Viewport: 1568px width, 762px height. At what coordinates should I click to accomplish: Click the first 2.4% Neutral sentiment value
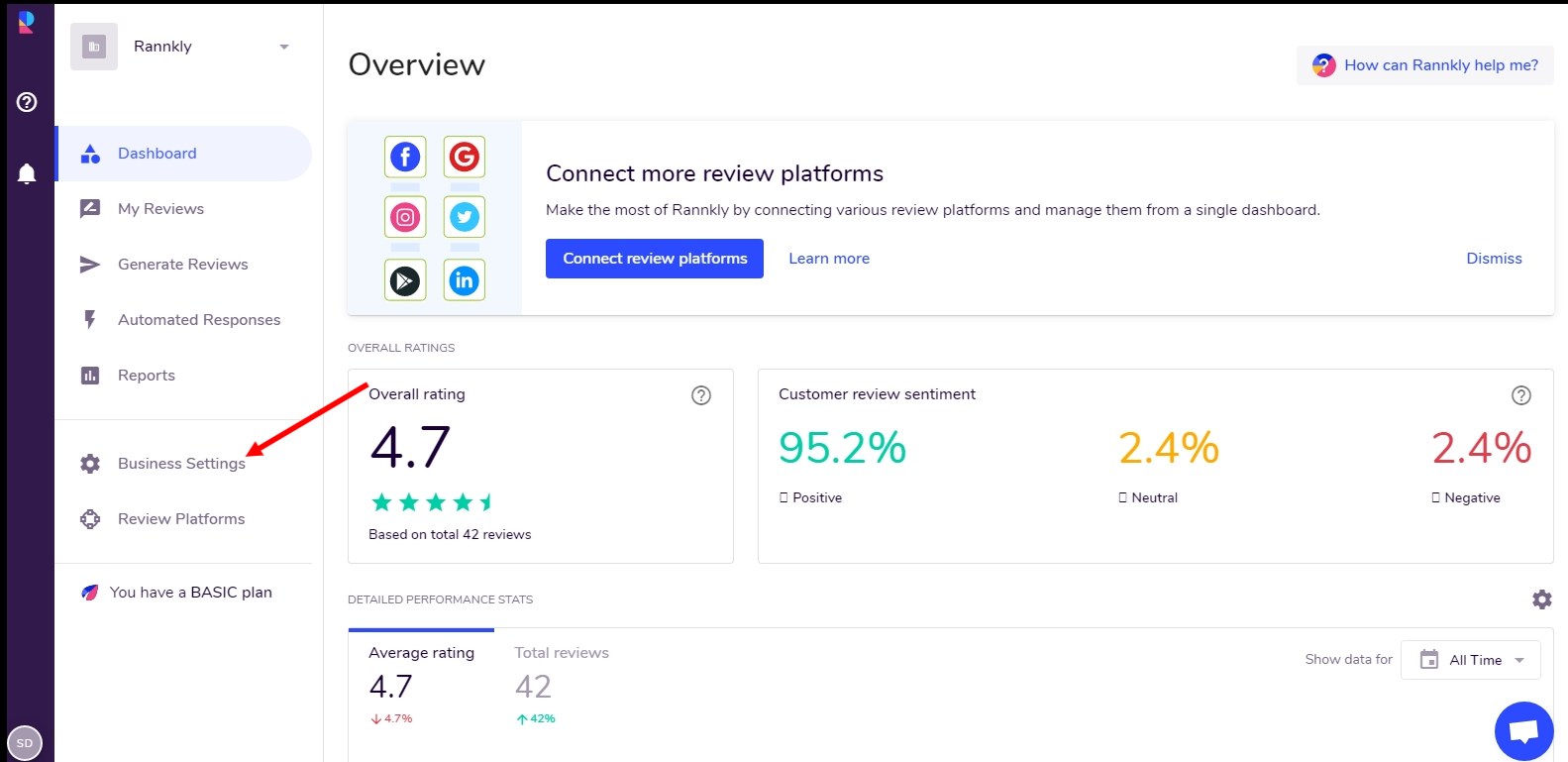[x=1169, y=448]
